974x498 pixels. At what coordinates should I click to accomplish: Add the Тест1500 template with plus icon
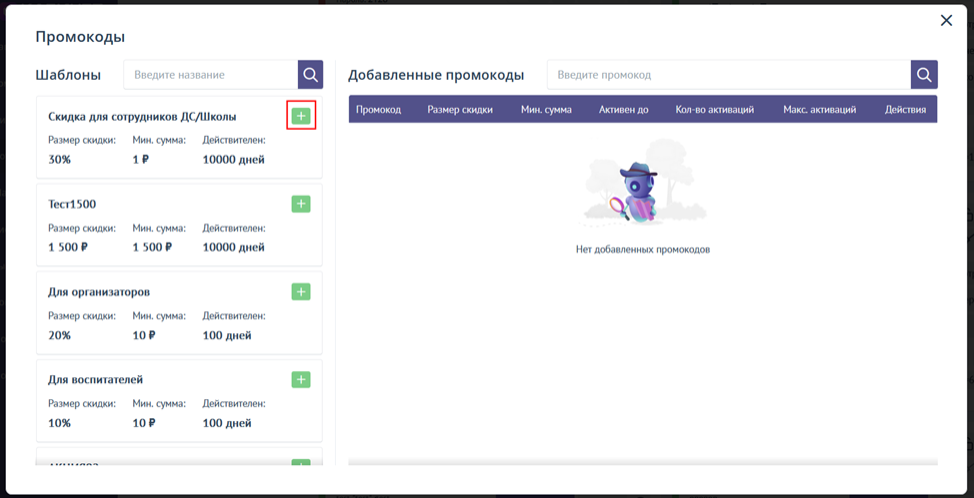pos(301,204)
